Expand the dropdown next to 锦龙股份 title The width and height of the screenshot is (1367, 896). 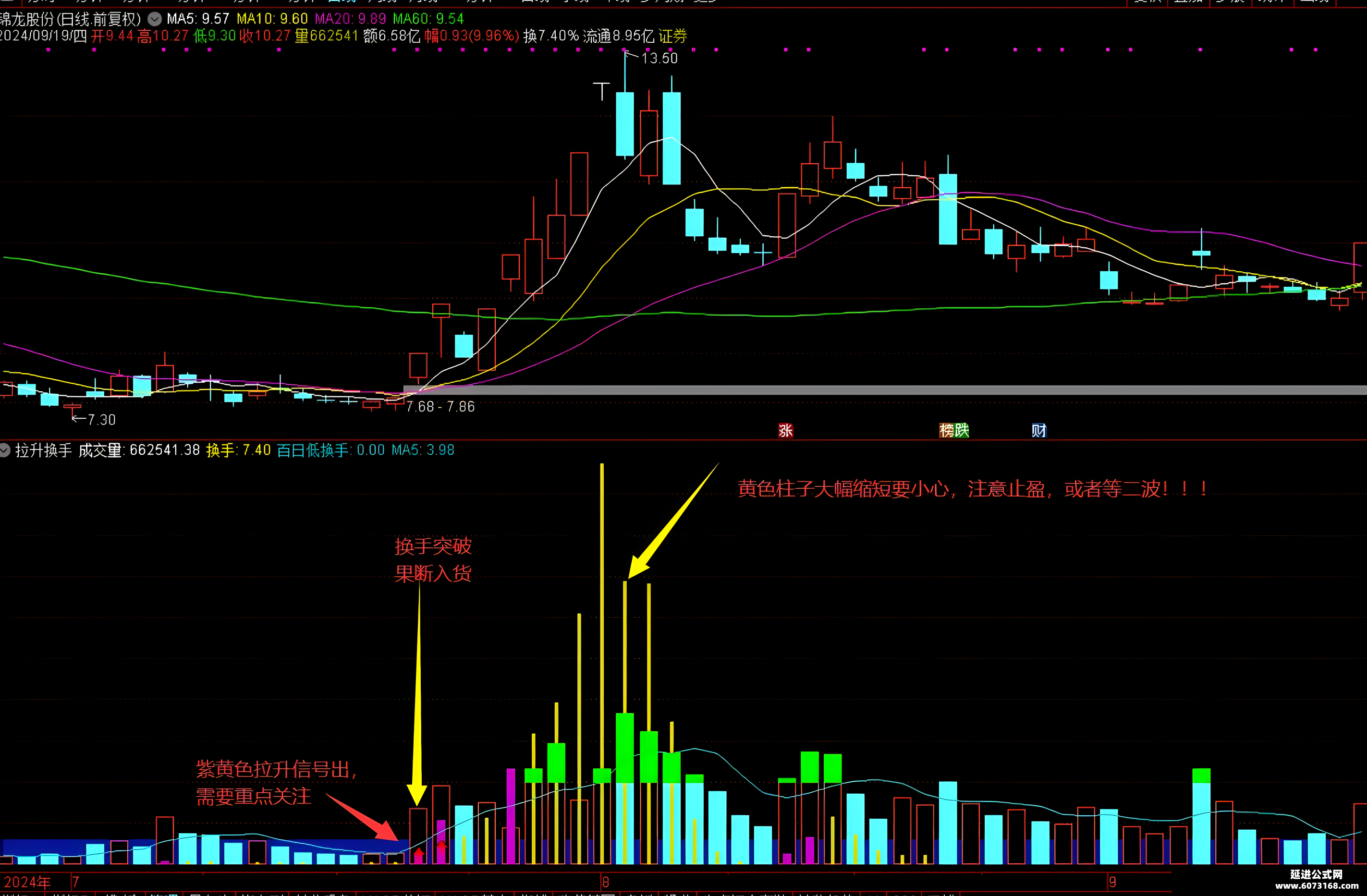pyautogui.click(x=155, y=19)
